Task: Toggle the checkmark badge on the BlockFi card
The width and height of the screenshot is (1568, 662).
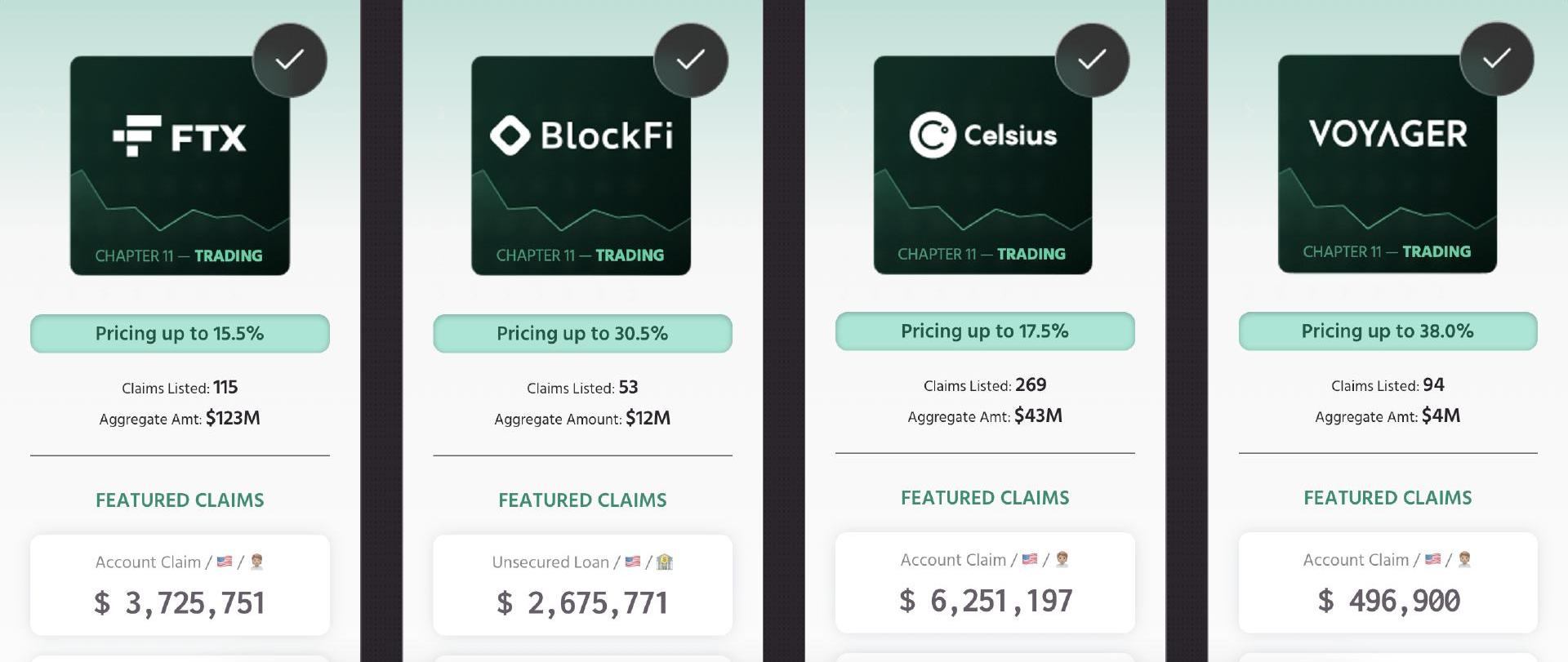Action: coord(691,60)
